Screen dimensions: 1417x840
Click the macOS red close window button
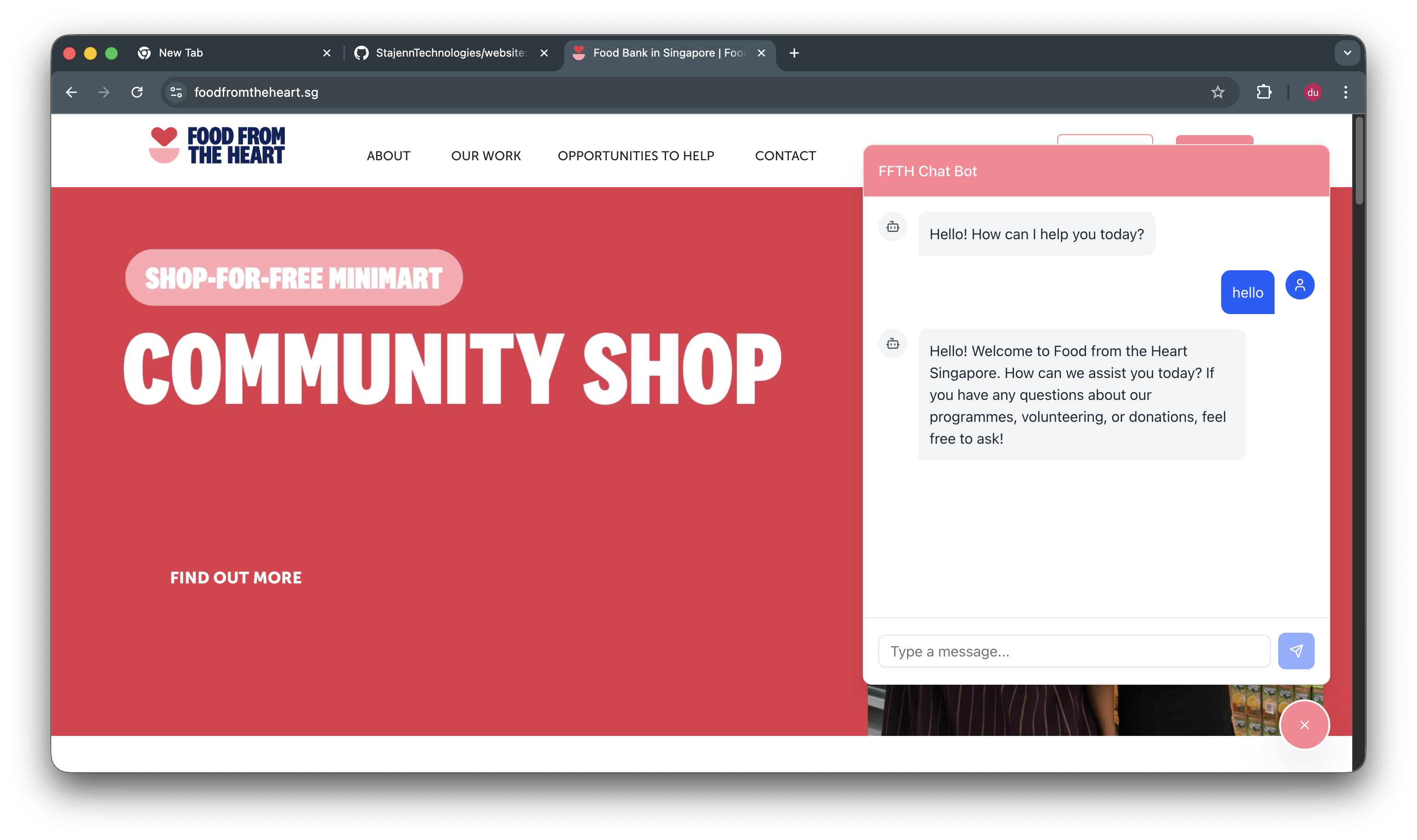69,52
